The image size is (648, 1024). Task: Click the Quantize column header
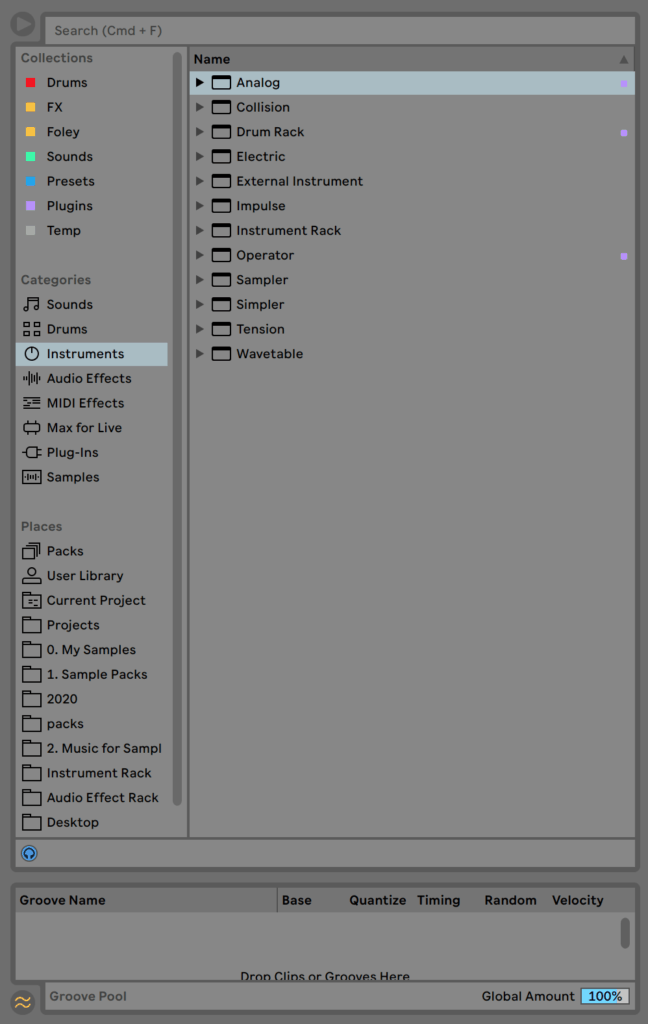point(378,900)
